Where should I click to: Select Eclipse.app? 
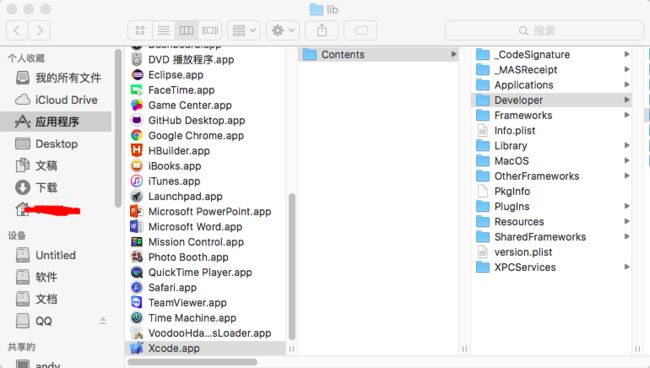205,75
